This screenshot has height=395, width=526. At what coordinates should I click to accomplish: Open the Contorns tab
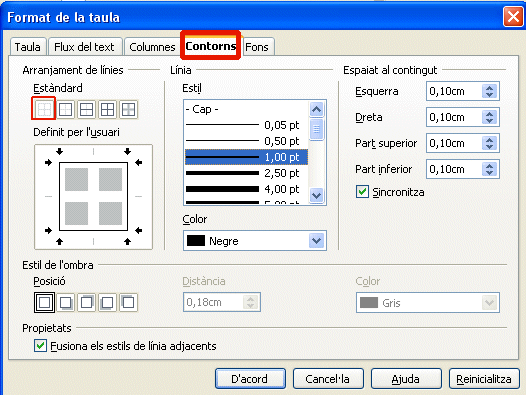(x=211, y=46)
